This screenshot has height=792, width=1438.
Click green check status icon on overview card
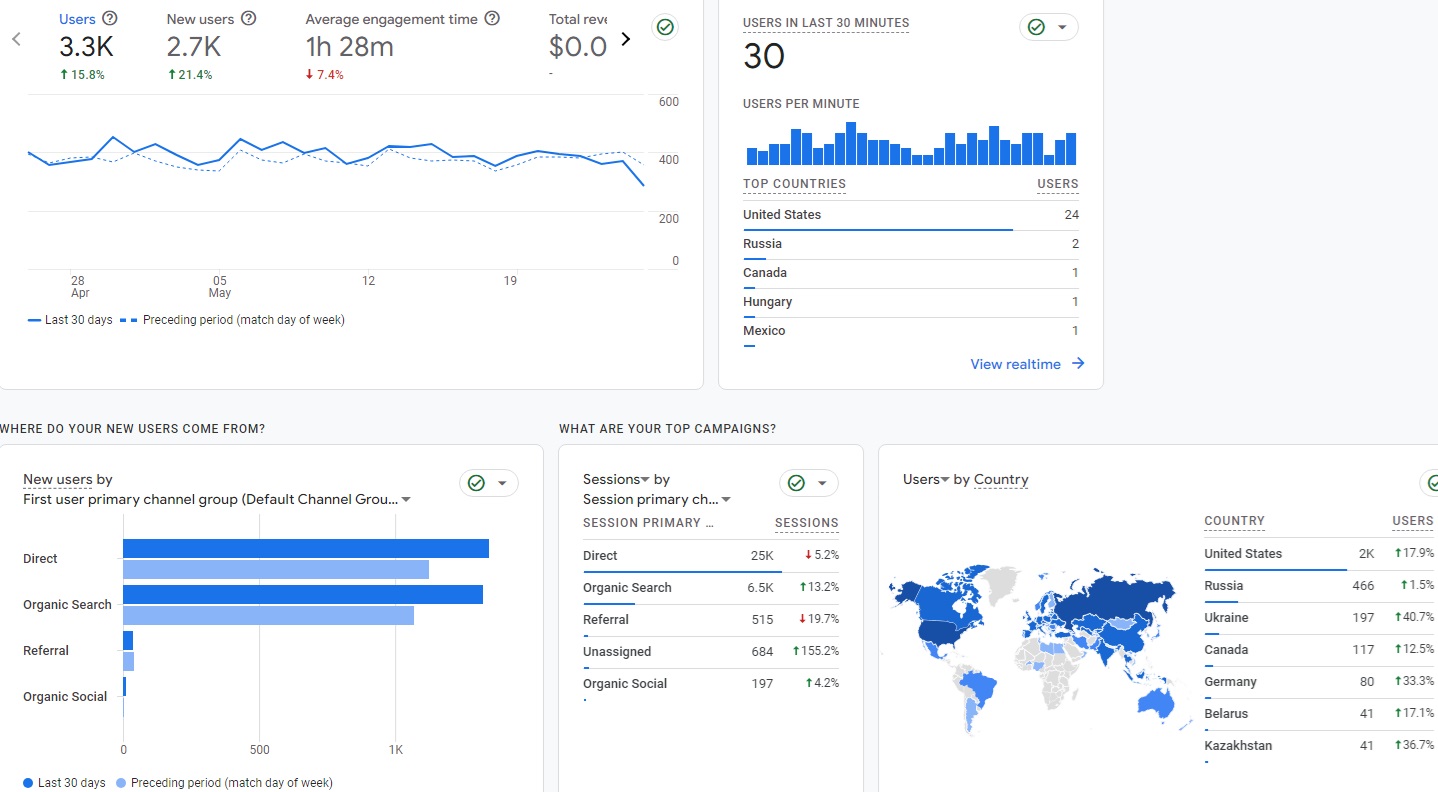click(x=665, y=27)
